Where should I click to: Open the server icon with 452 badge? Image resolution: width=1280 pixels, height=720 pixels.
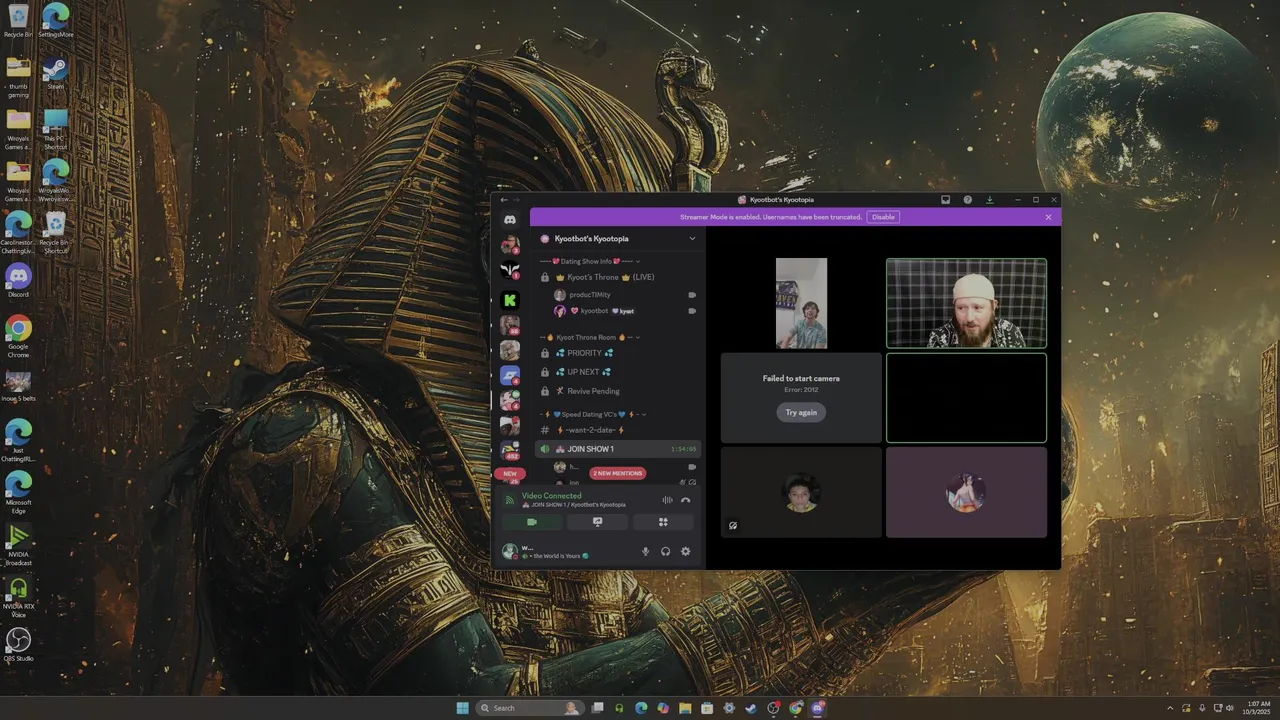pos(510,451)
